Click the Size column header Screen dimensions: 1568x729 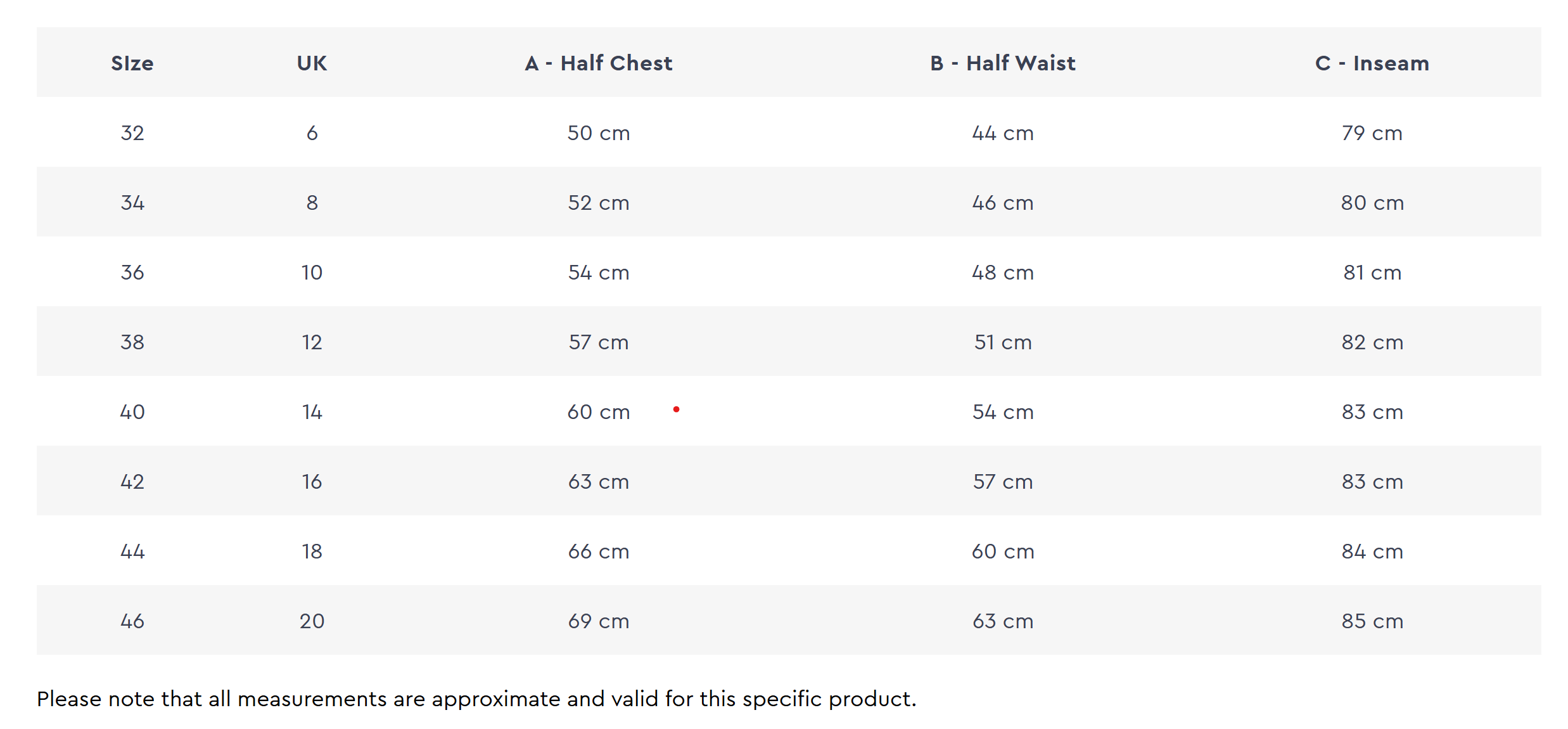click(132, 63)
